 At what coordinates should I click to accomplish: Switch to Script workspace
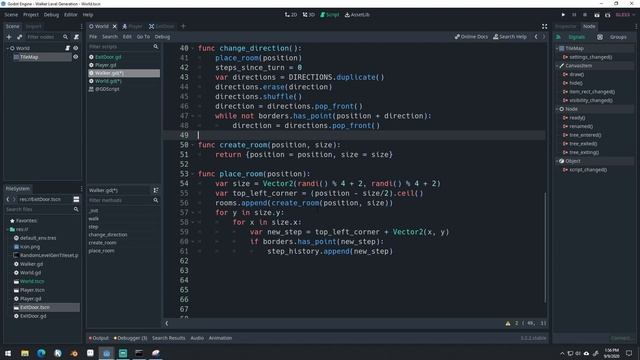[330, 15]
